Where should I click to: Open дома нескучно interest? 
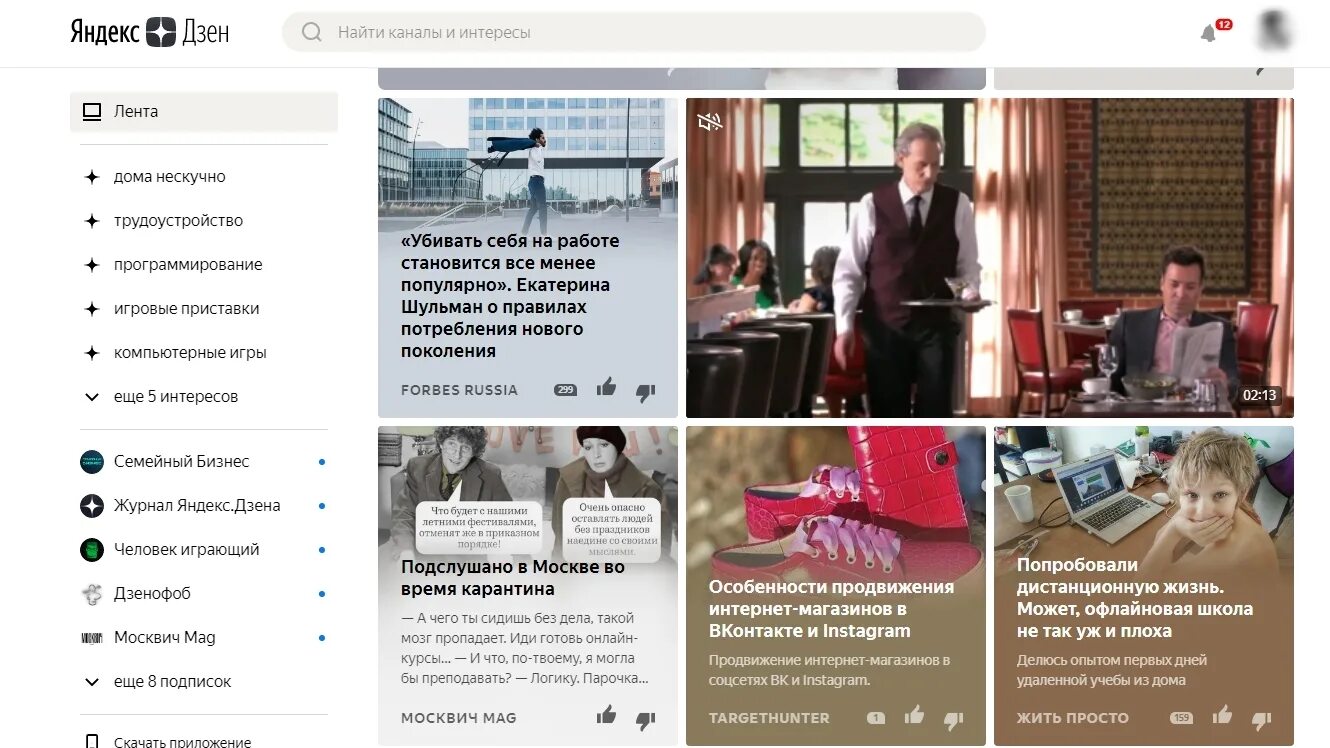pos(170,177)
